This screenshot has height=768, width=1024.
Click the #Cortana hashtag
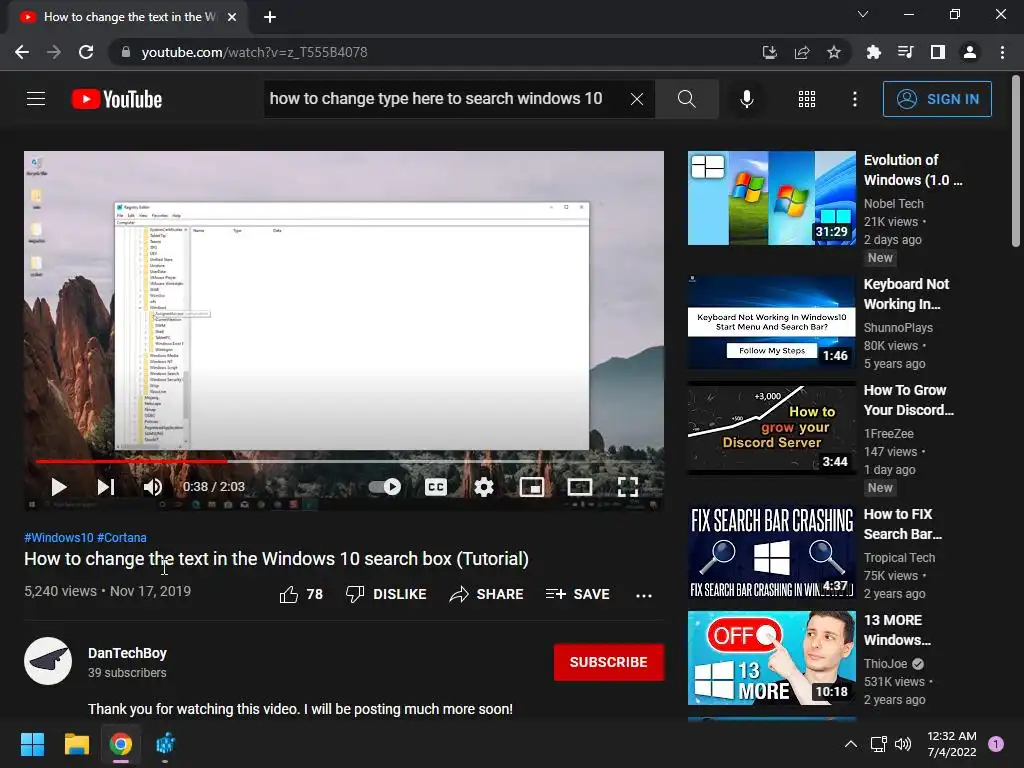pyautogui.click(x=121, y=537)
